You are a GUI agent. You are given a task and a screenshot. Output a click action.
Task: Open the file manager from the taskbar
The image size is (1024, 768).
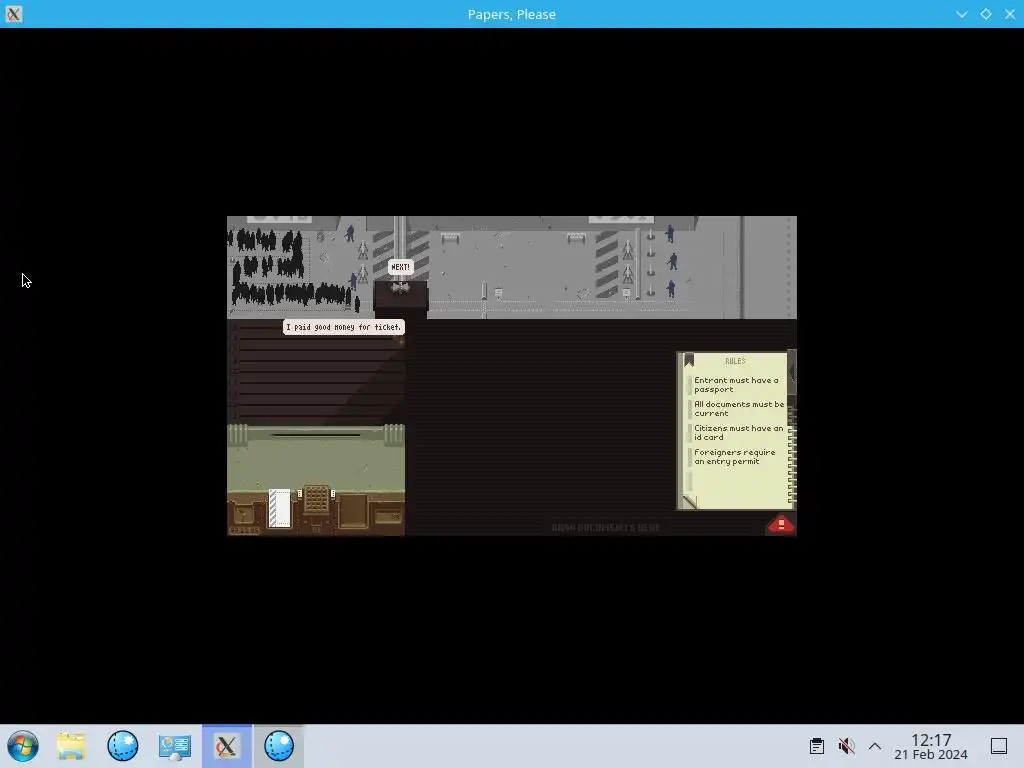[x=71, y=746]
